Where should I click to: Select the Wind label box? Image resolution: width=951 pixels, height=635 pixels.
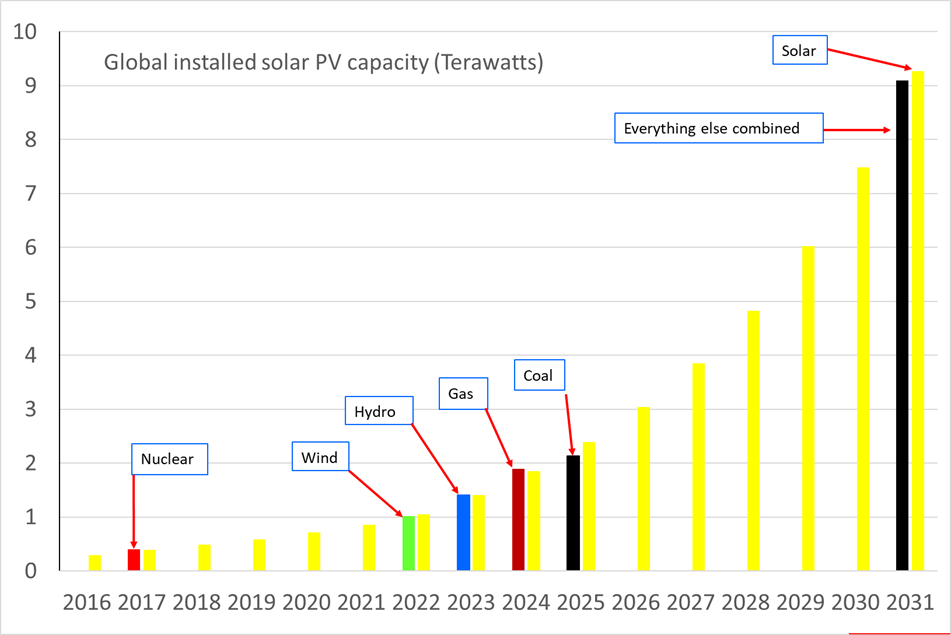tap(320, 457)
